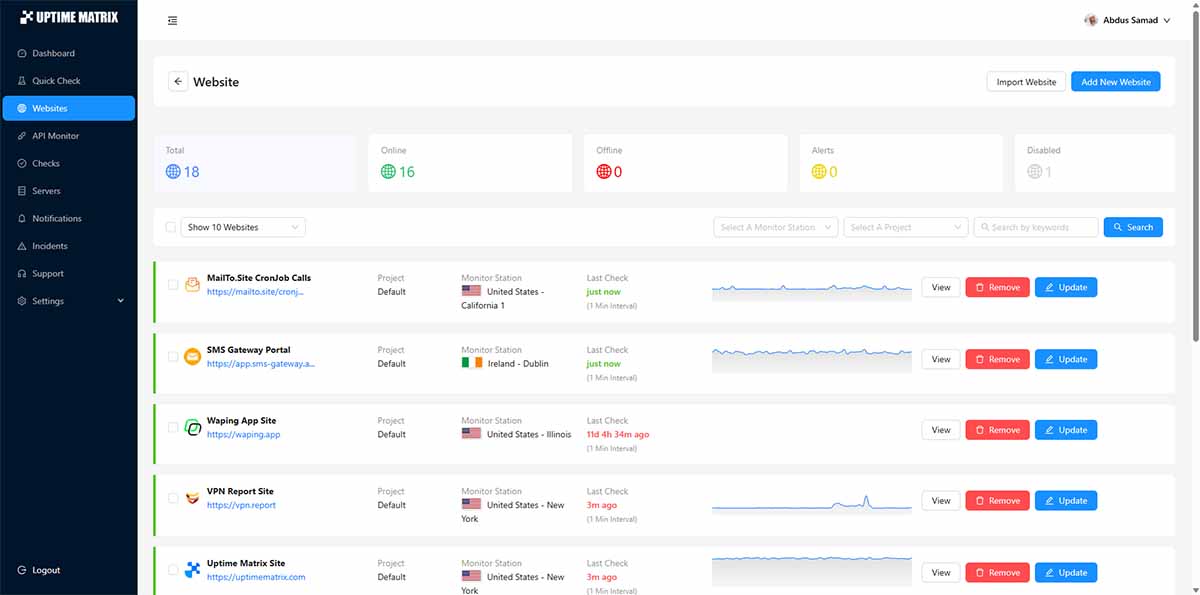Click the Uptime Matrix Site blue favicon

pos(192,570)
